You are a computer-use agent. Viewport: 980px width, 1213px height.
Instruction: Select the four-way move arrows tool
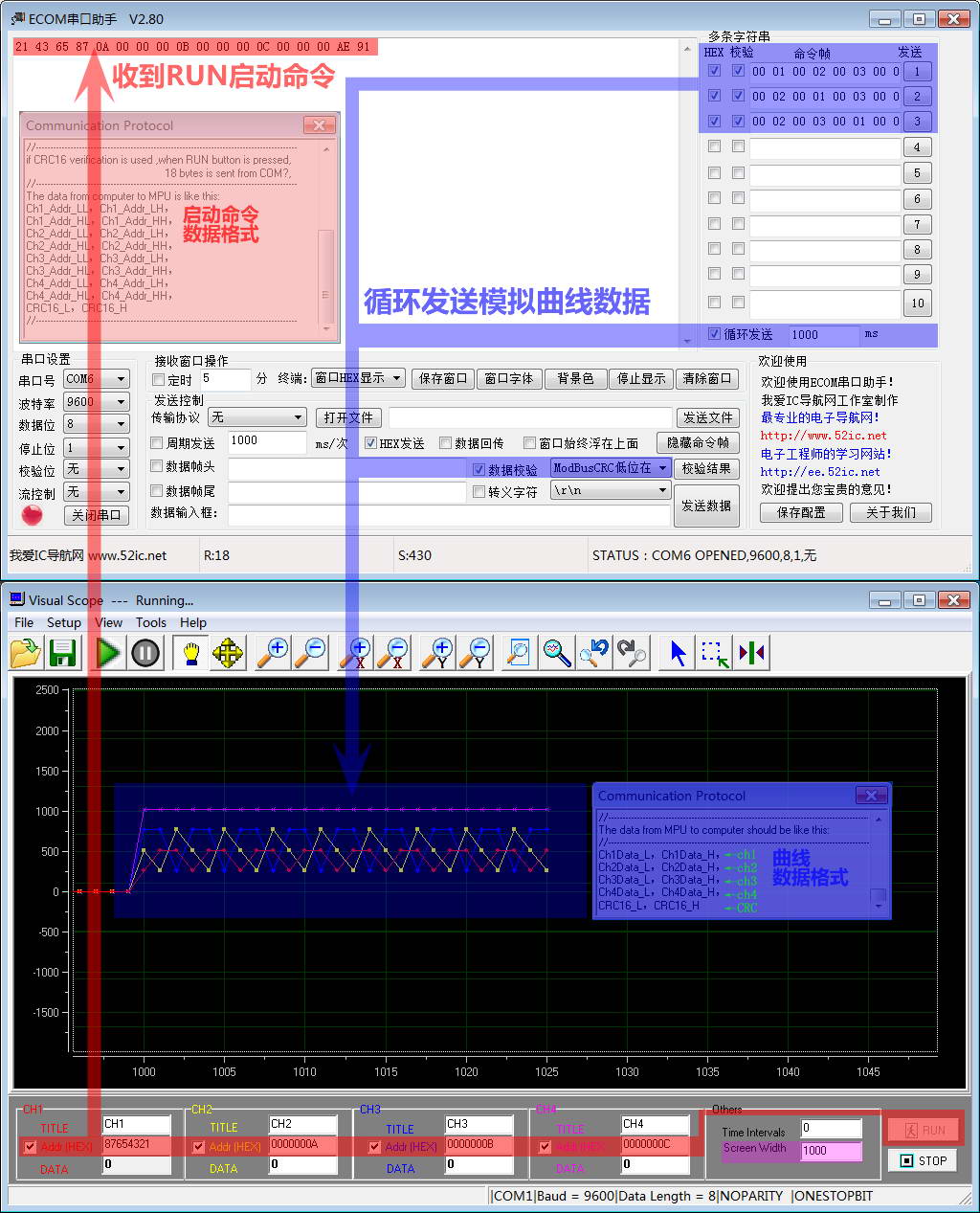coord(228,653)
